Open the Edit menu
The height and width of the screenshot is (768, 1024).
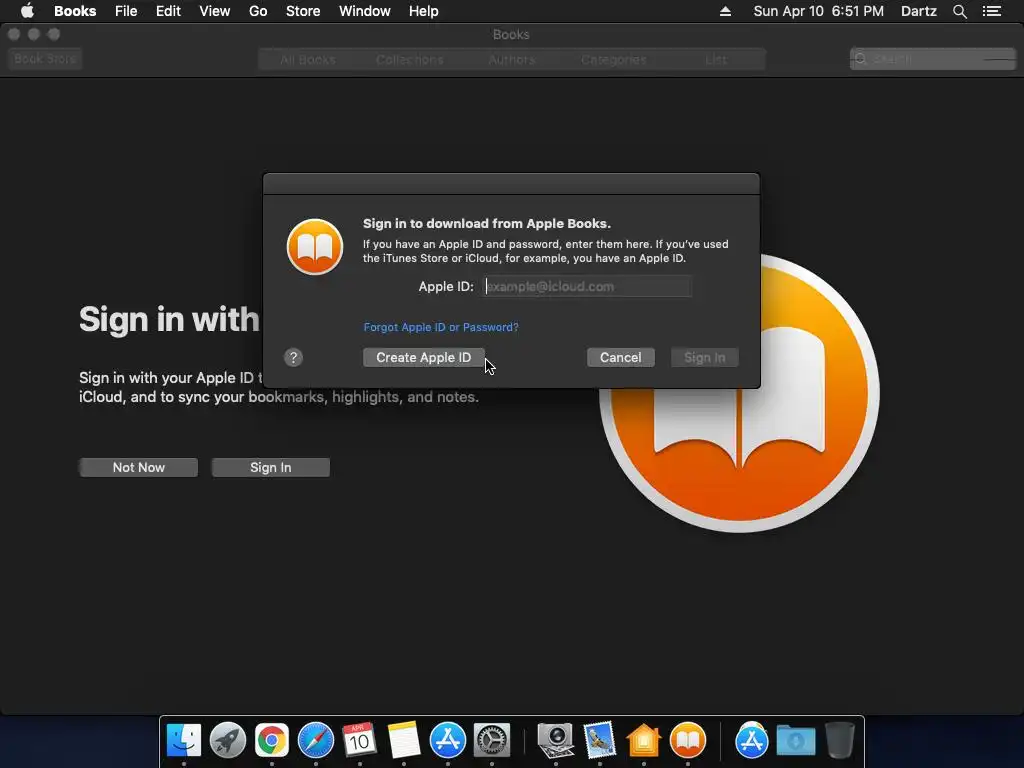(168, 11)
